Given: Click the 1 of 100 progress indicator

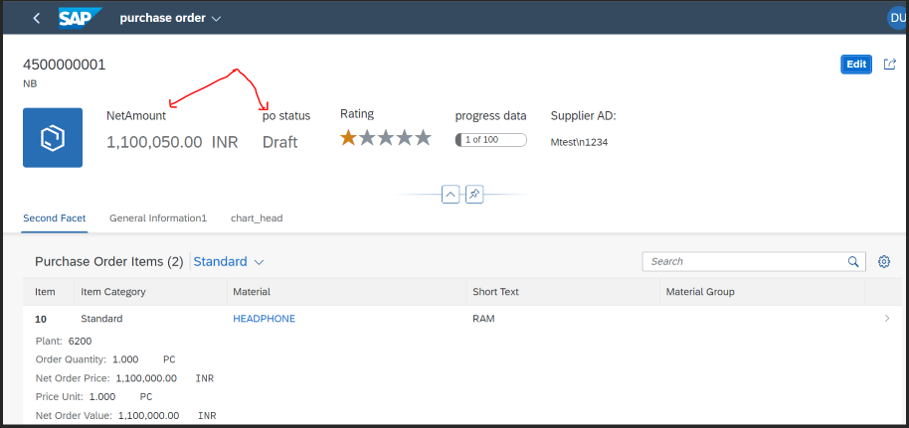Looking at the screenshot, I should point(491,140).
